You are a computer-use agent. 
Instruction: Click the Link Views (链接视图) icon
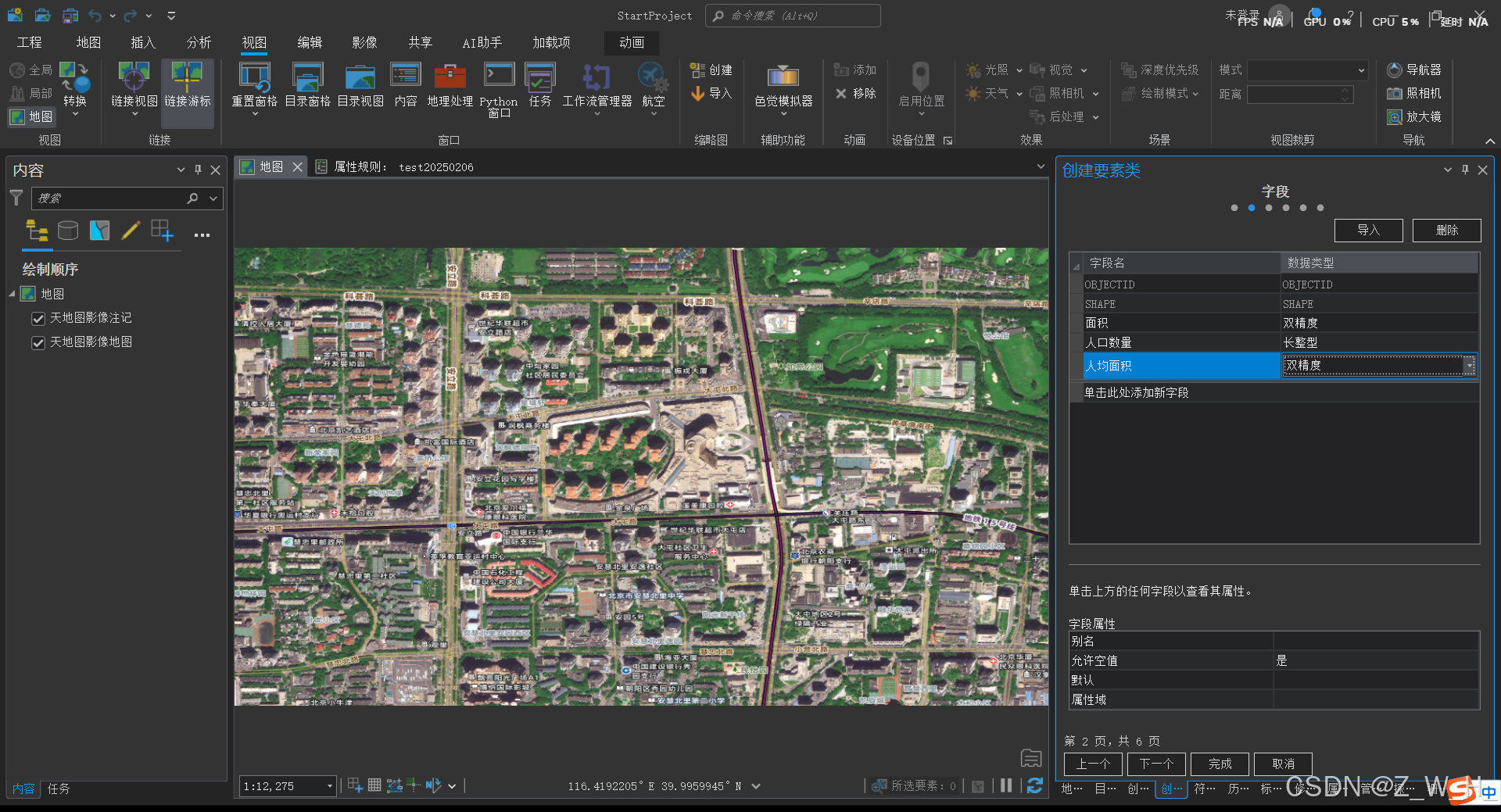click(x=134, y=77)
